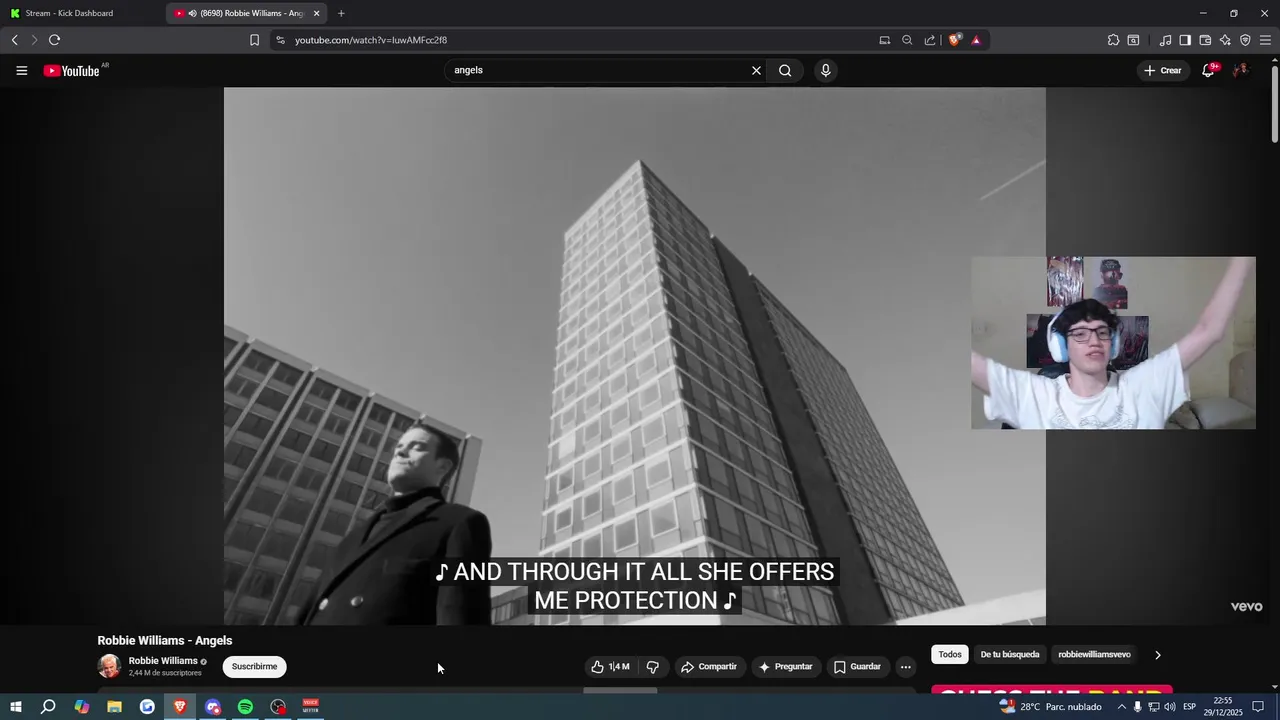Viewport: 1280px width, 720px height.
Task: Open the volume speaker tray icon
Action: (x=1170, y=707)
